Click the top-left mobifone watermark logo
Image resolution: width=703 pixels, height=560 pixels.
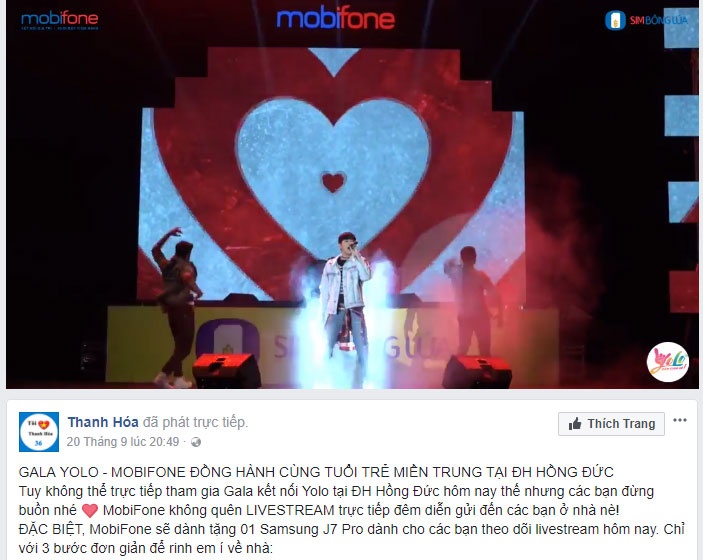pos(60,20)
